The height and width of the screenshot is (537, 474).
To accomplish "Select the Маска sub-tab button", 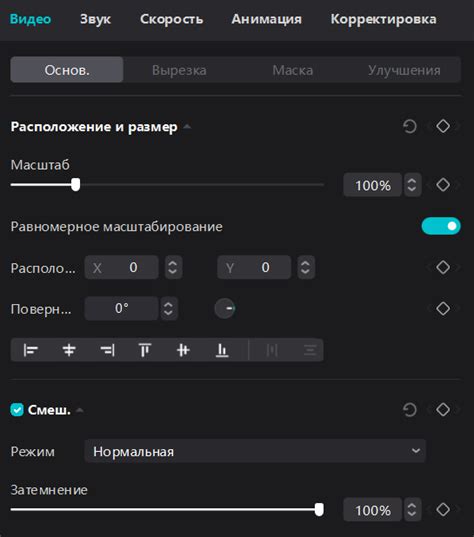I will 292,70.
